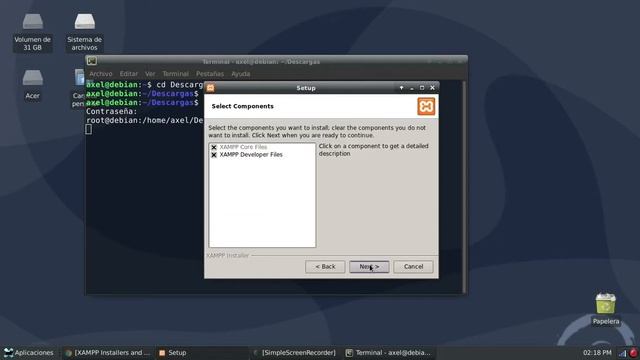Viewport: 640px width, 360px height.
Task: Go back with the Back button
Action: [x=325, y=267]
